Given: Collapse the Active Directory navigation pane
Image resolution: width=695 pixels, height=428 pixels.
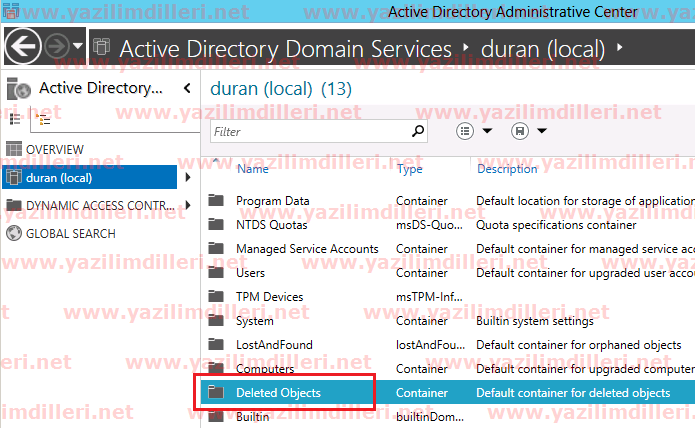Looking at the screenshot, I should (x=187, y=88).
